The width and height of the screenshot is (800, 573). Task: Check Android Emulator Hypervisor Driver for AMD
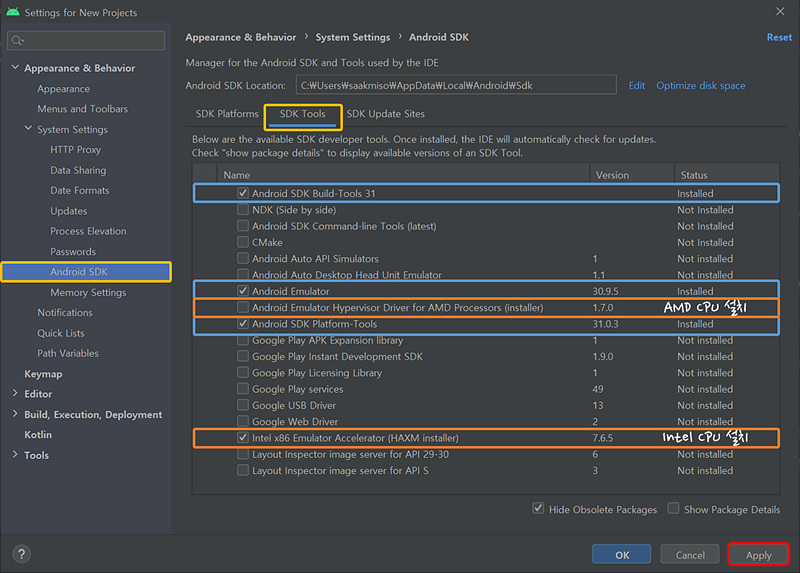tap(243, 308)
